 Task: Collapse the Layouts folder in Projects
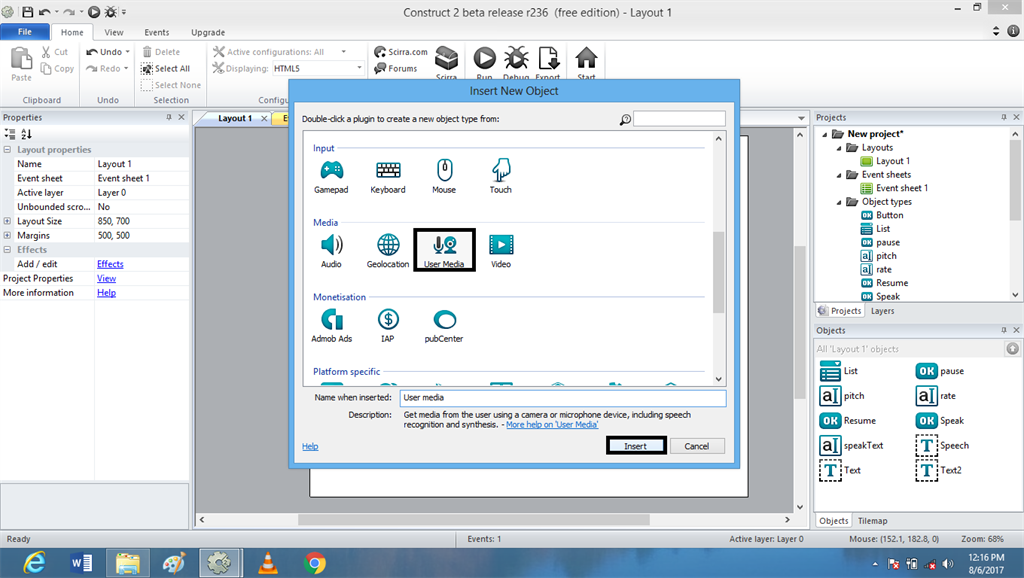tap(839, 148)
